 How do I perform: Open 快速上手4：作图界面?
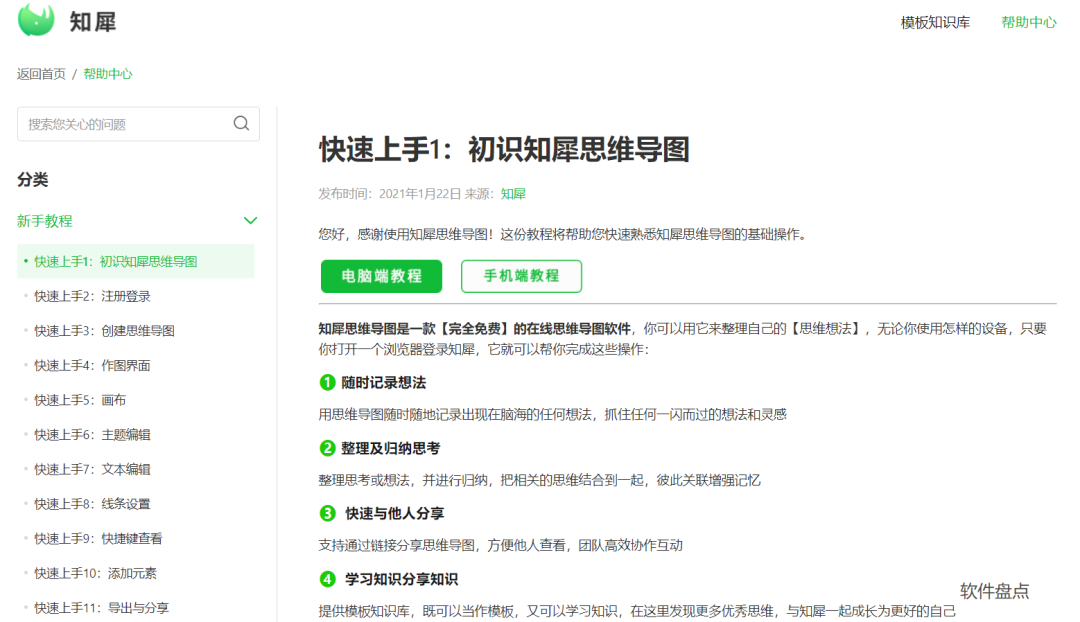92,366
